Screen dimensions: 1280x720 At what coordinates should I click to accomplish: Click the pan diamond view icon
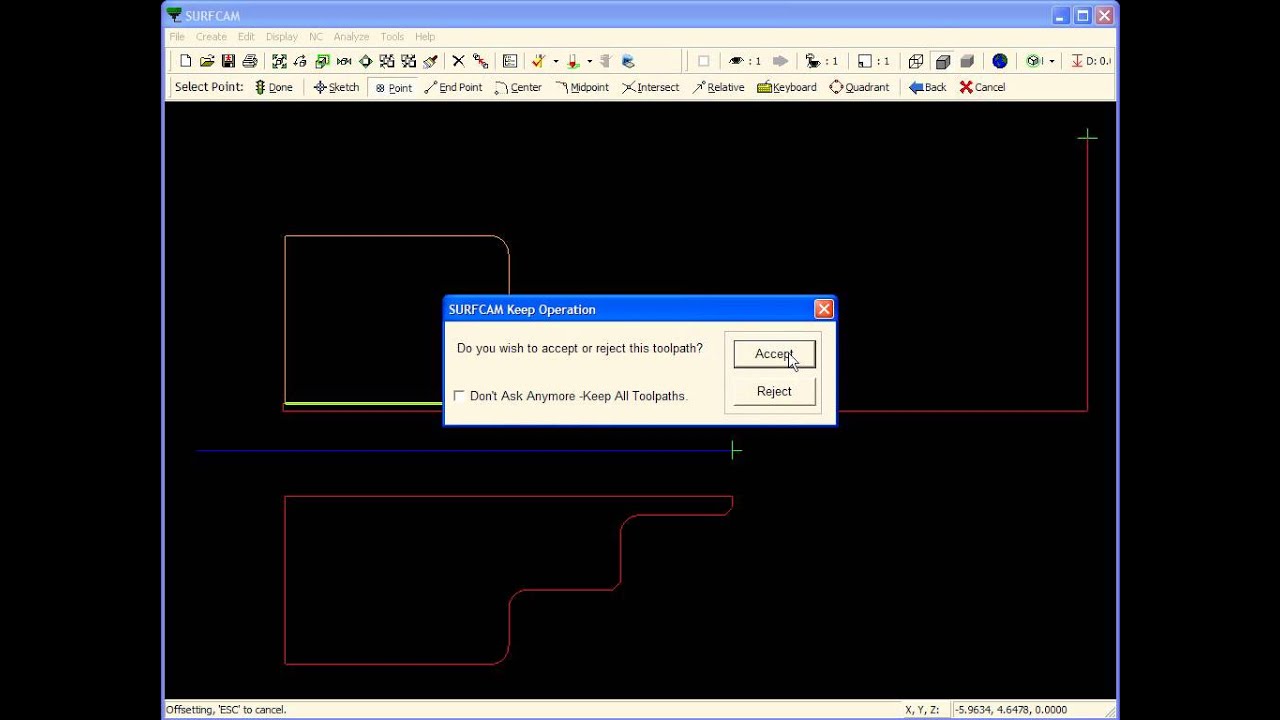[365, 61]
